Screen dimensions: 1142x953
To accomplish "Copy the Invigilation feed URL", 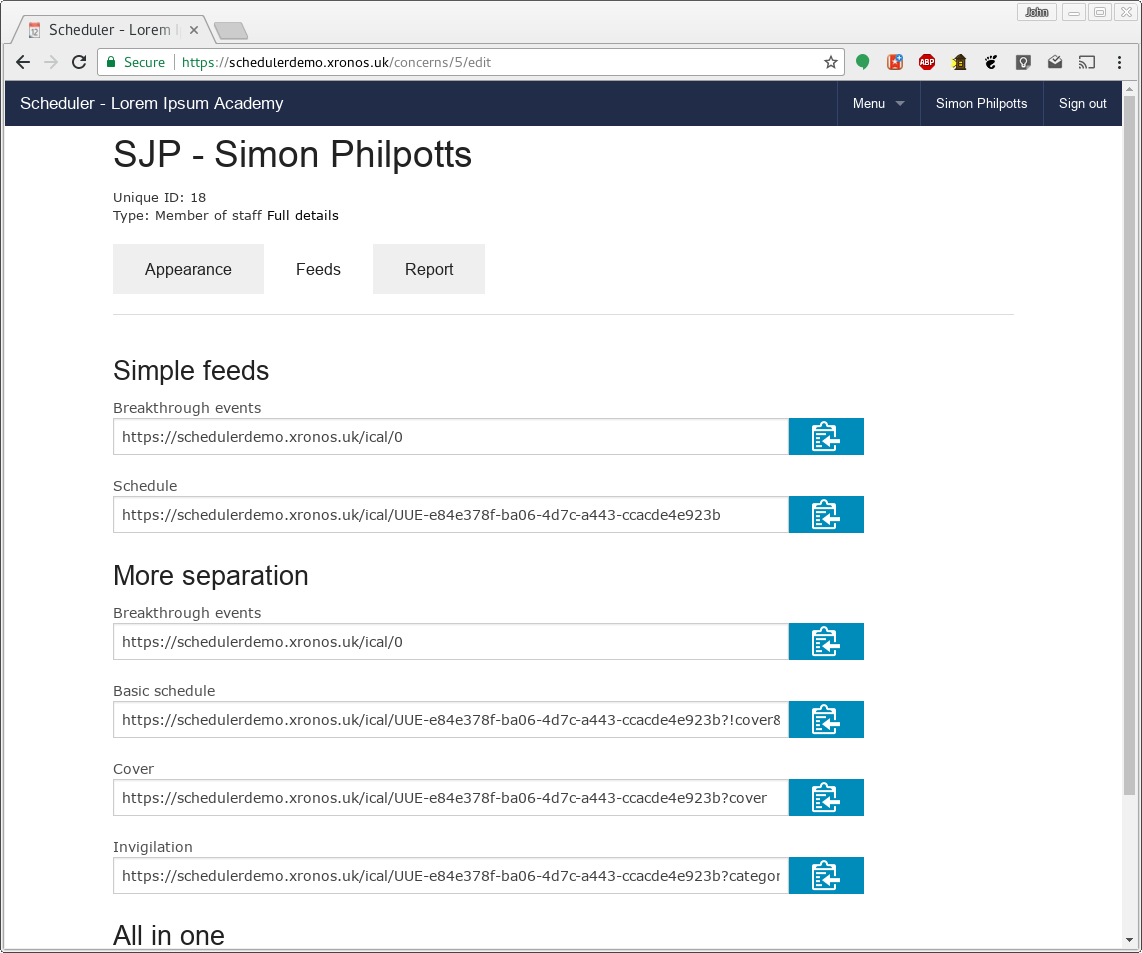I will click(x=826, y=875).
